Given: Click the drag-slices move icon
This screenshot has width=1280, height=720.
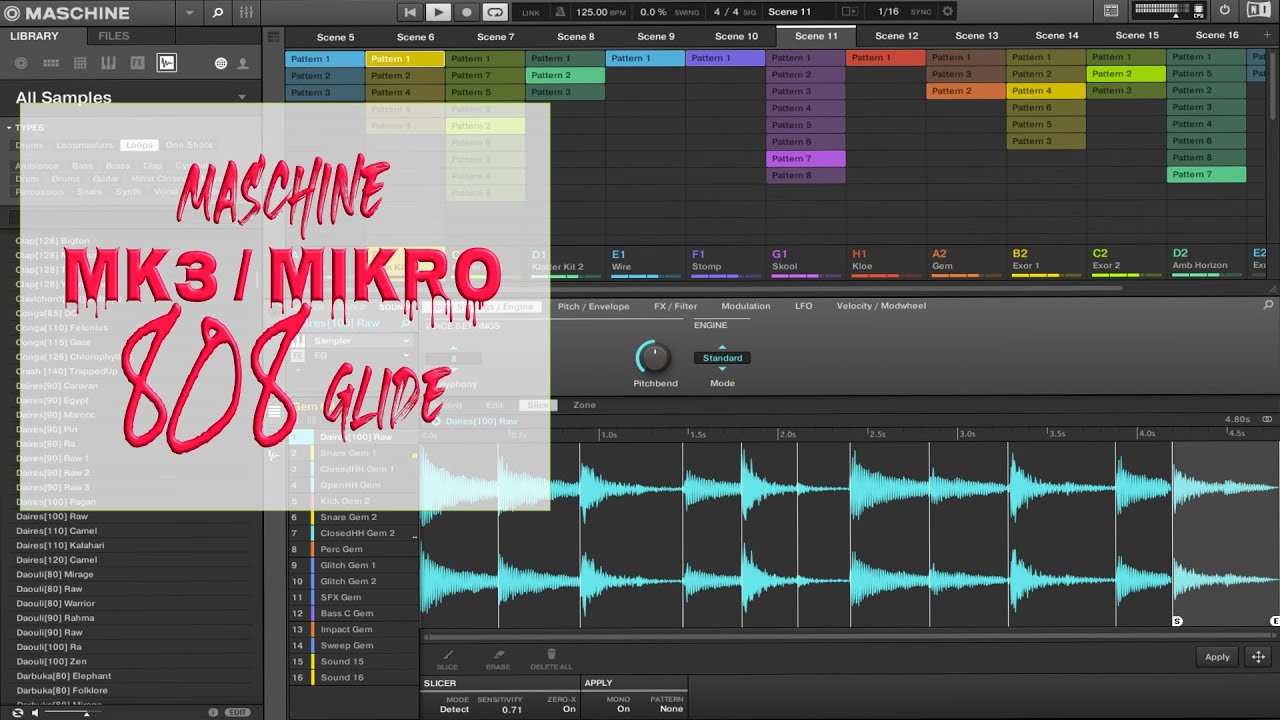Looking at the screenshot, I should pyautogui.click(x=1258, y=657).
